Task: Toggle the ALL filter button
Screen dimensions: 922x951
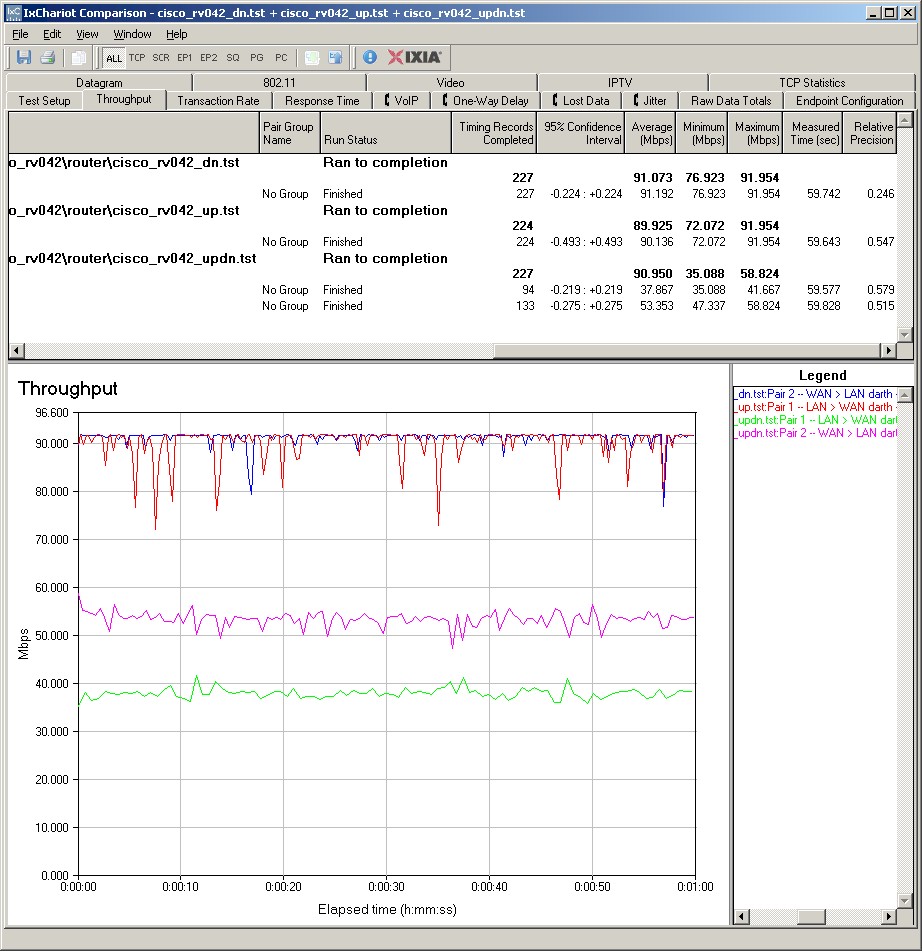Action: (113, 58)
